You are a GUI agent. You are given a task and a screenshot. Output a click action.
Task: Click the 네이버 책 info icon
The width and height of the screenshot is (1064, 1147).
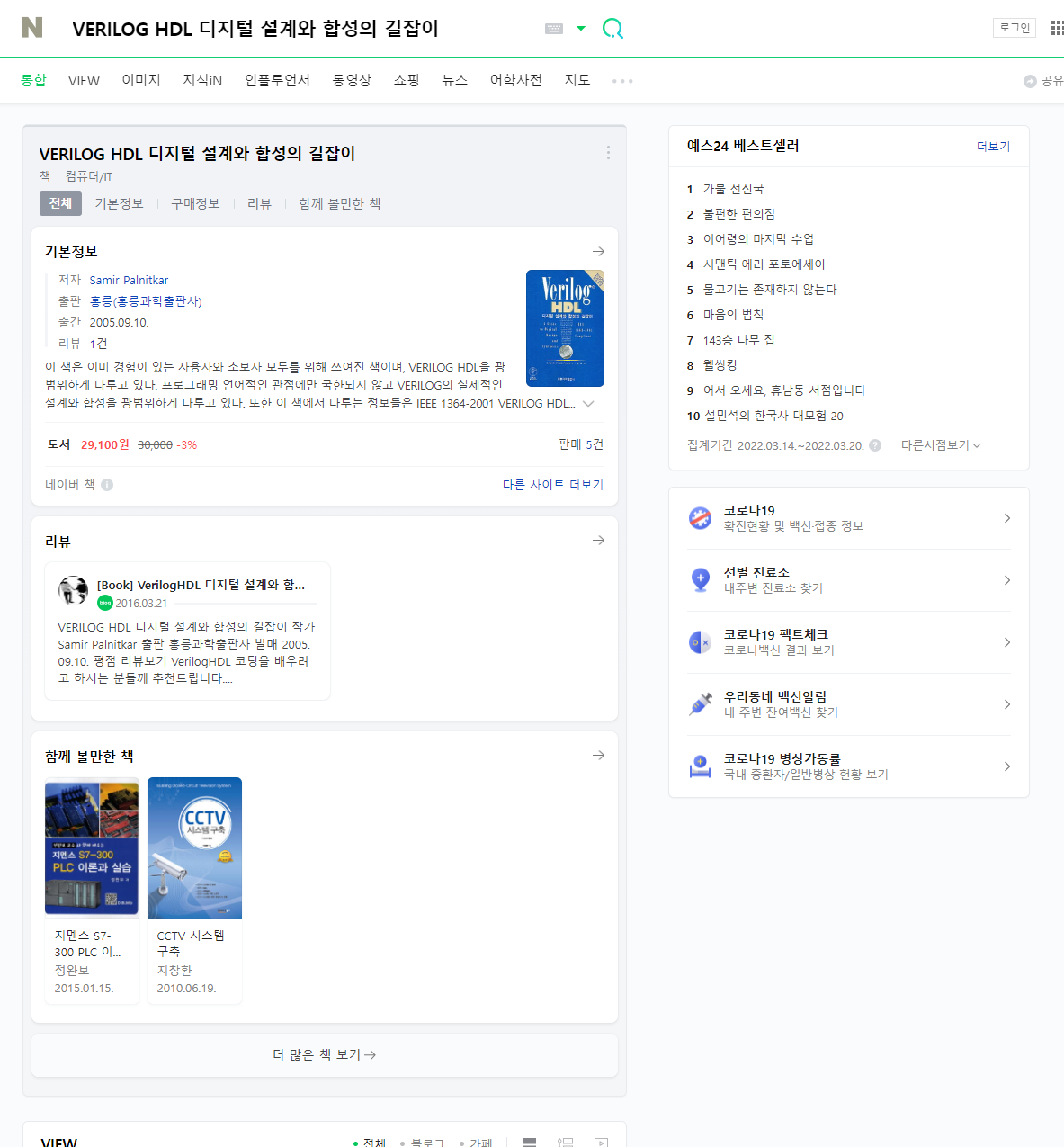pos(107,485)
